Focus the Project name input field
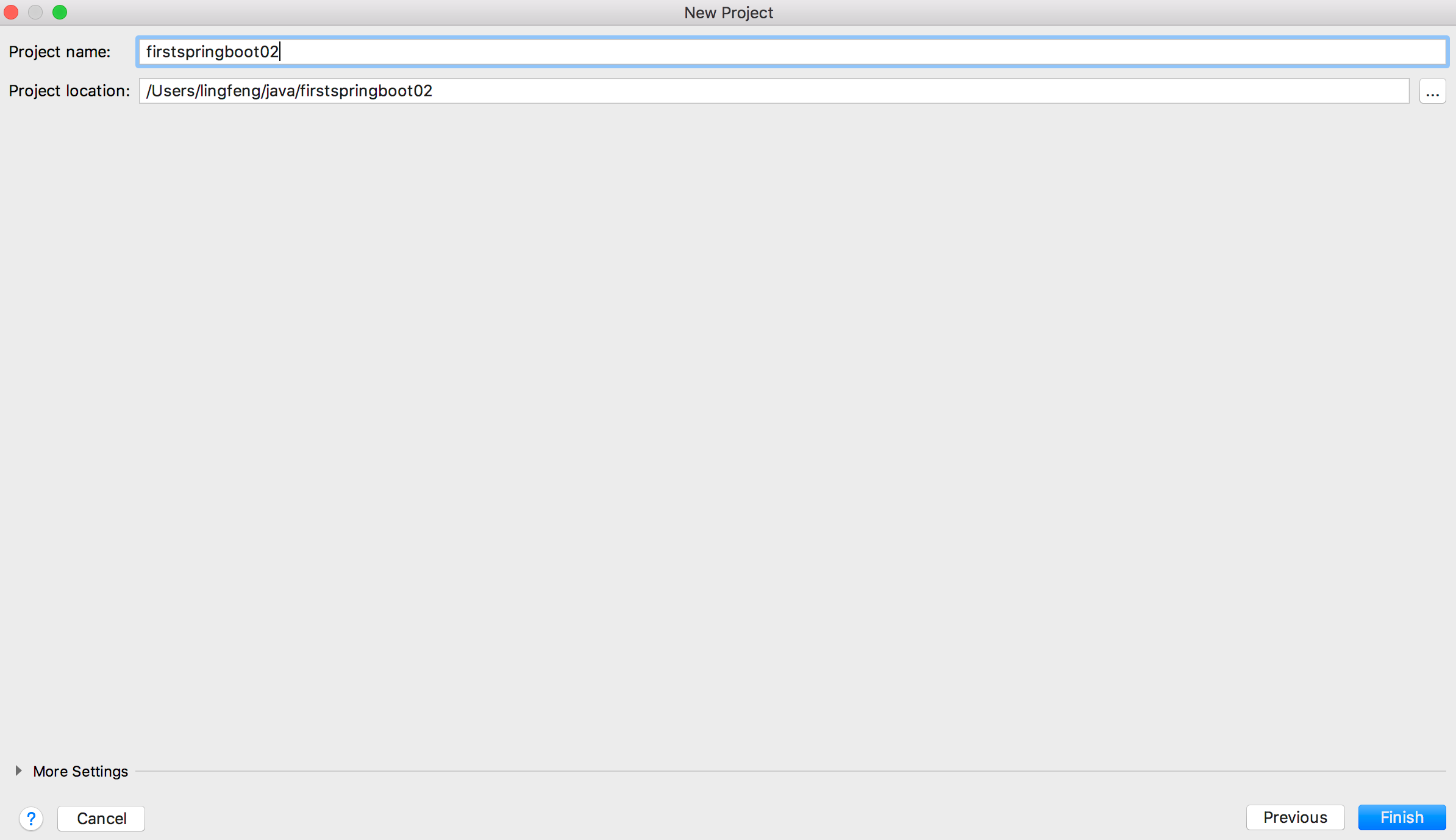Screen dimensions: 1456x840 pos(793,52)
